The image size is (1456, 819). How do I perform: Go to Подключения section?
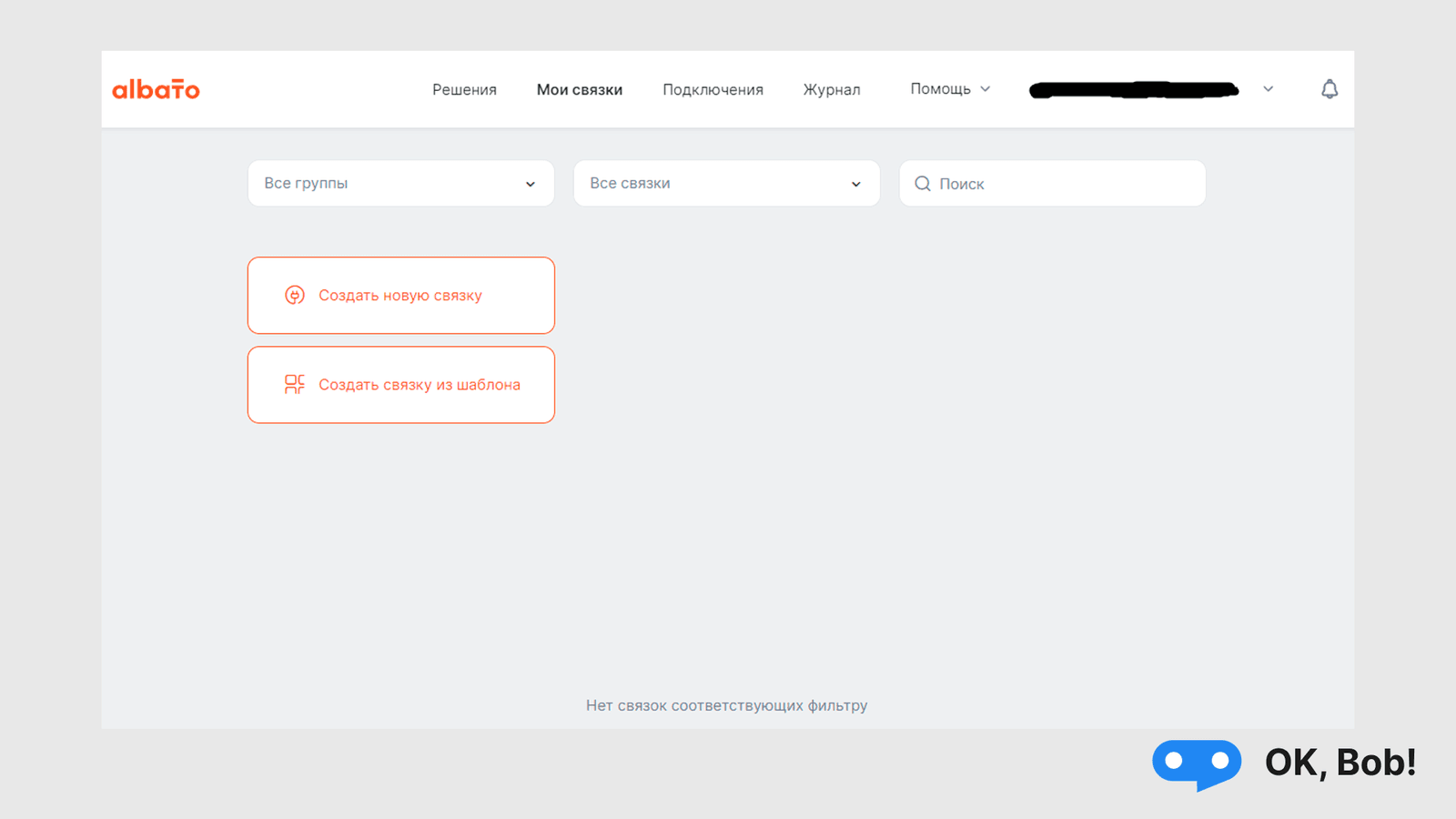tap(713, 89)
